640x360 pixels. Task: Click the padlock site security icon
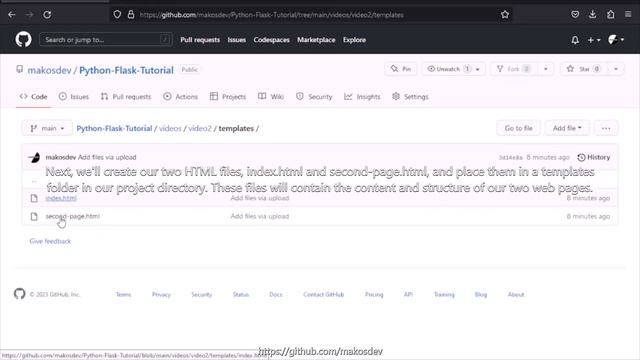click(x=131, y=15)
